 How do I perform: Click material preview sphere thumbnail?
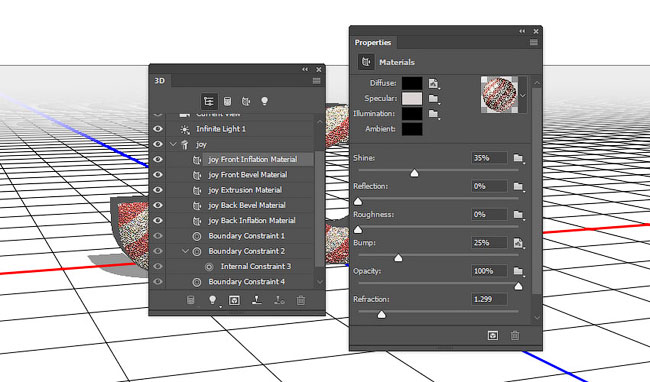500,95
